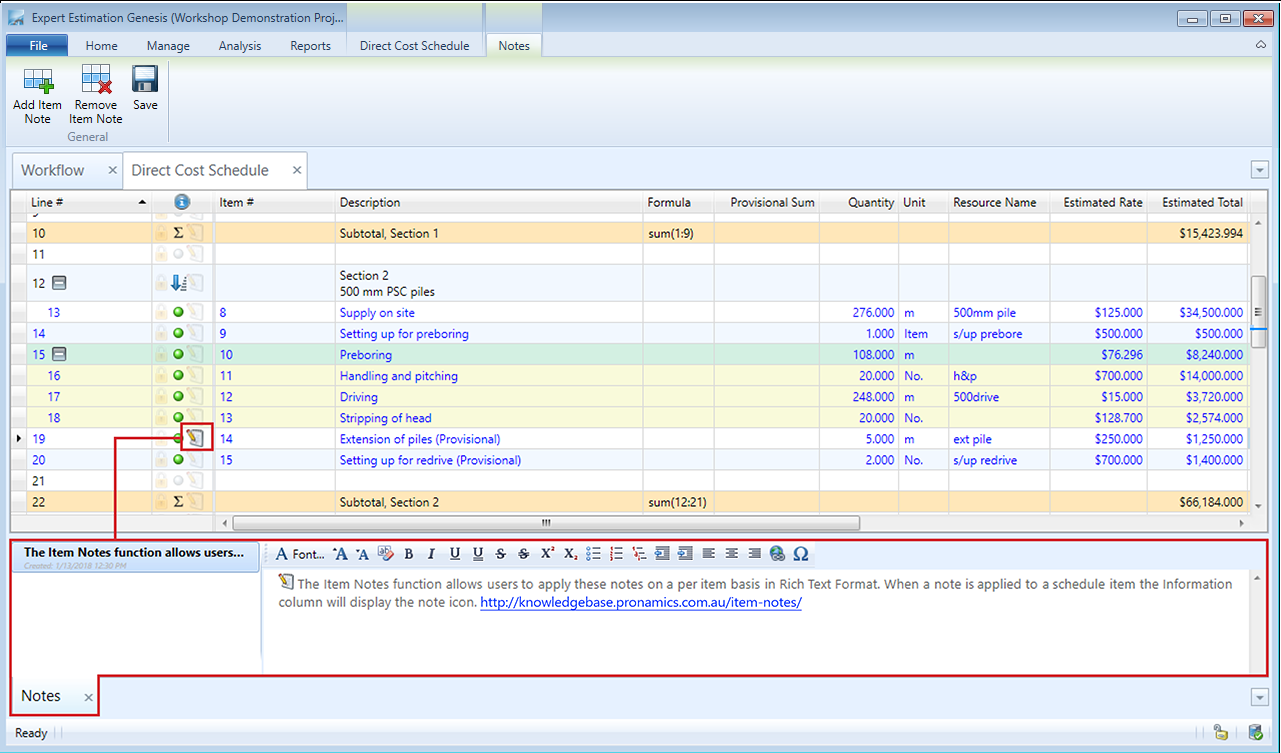
Task: Open the note icon on line 19
Action: (x=196, y=438)
